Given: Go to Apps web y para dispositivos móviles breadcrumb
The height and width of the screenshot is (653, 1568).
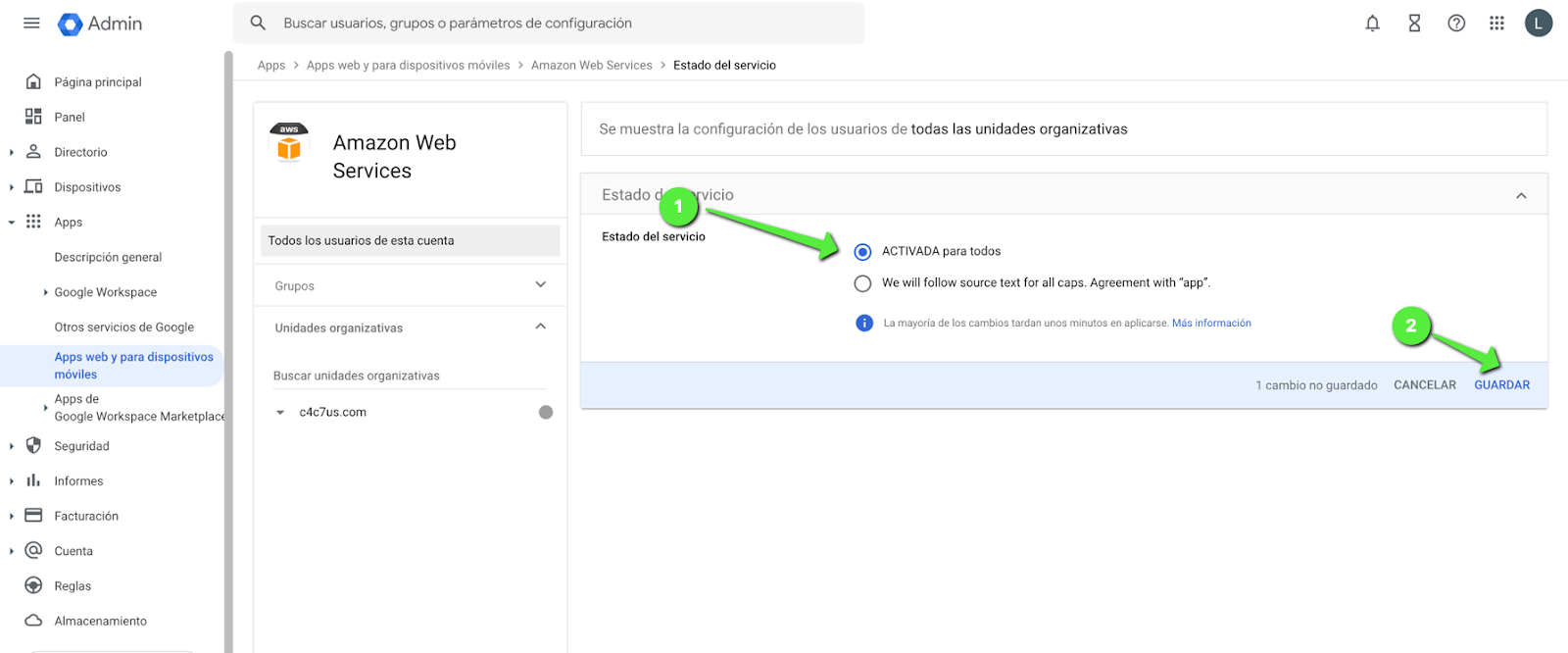Looking at the screenshot, I should tap(408, 65).
